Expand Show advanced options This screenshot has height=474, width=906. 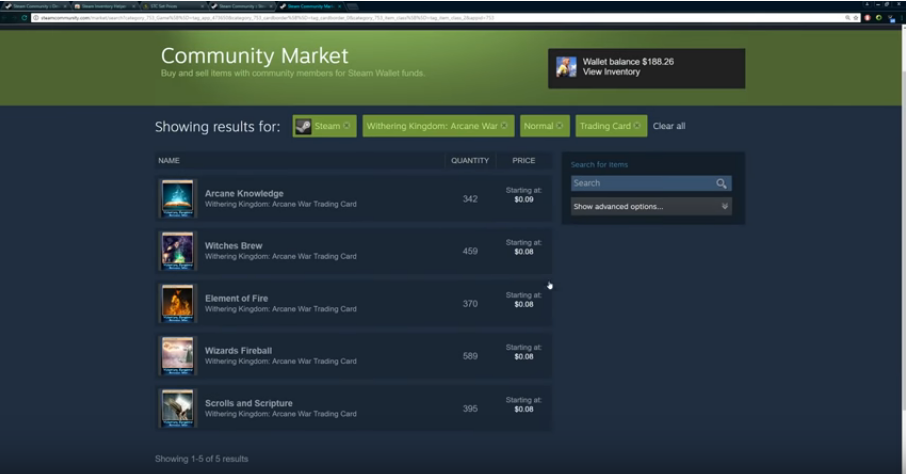(651, 206)
